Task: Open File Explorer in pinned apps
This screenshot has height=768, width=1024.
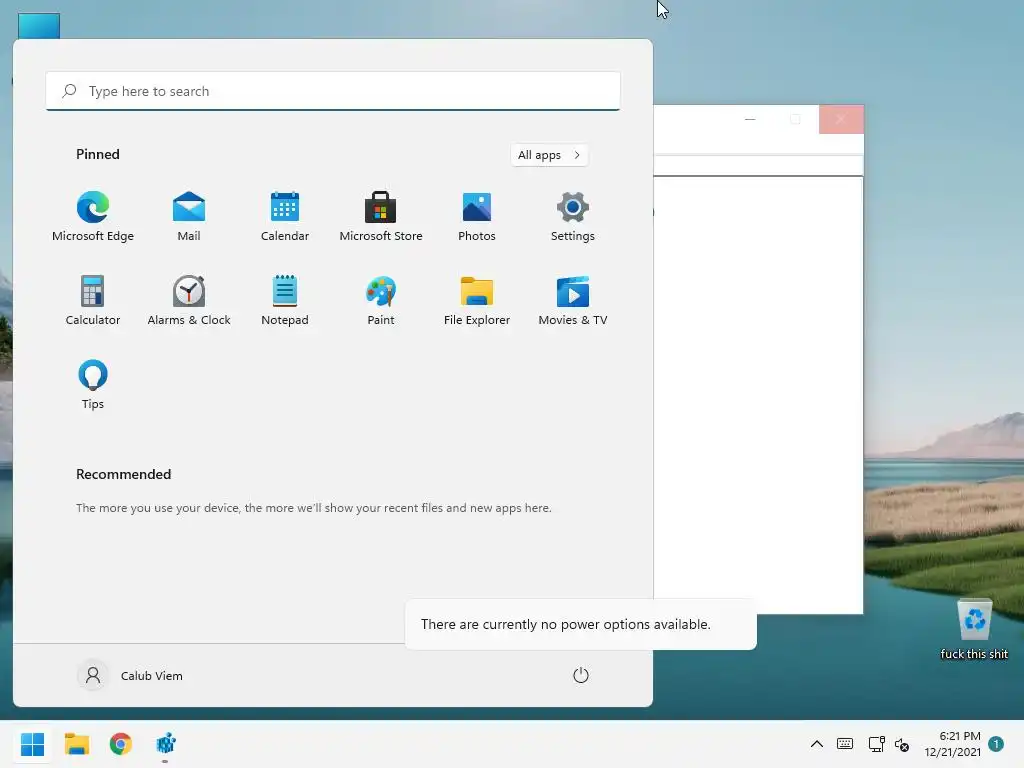Action: pyautogui.click(x=477, y=300)
